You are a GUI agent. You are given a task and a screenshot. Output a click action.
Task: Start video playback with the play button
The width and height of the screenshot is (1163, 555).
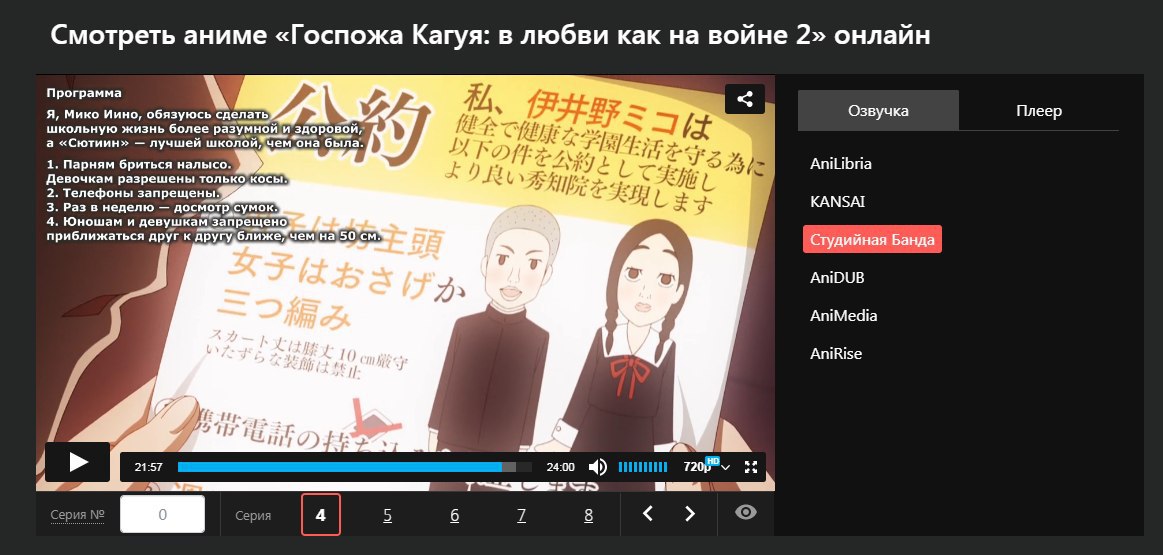[77, 462]
